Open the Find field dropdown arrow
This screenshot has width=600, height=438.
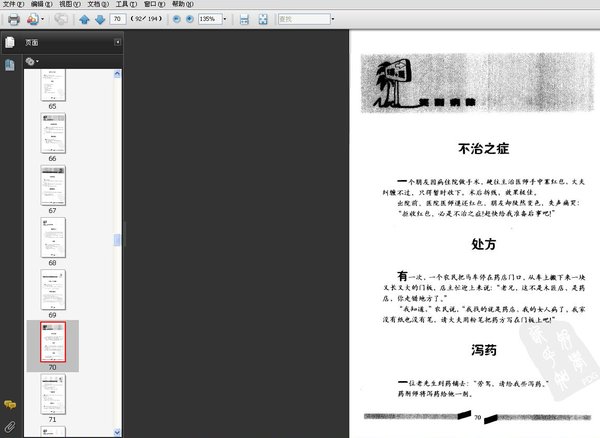[333, 19]
